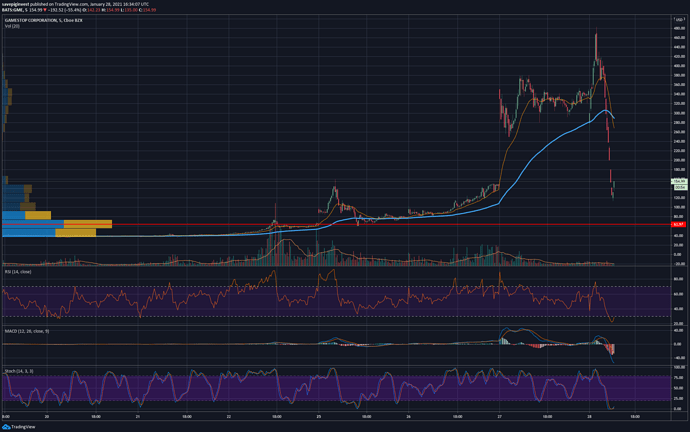Click the published on TradingView.com header text

(59, 4)
